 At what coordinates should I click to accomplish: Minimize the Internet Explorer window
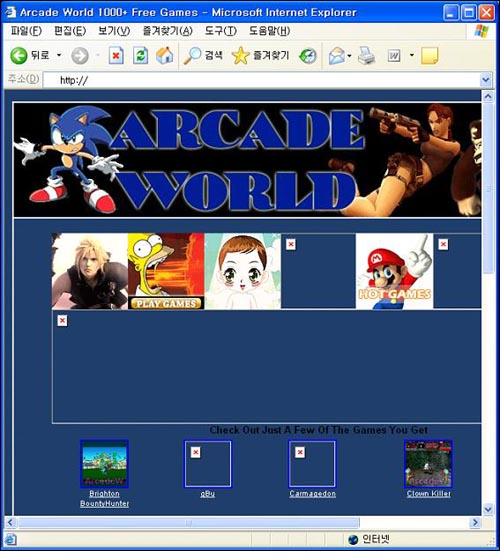[451, 13]
